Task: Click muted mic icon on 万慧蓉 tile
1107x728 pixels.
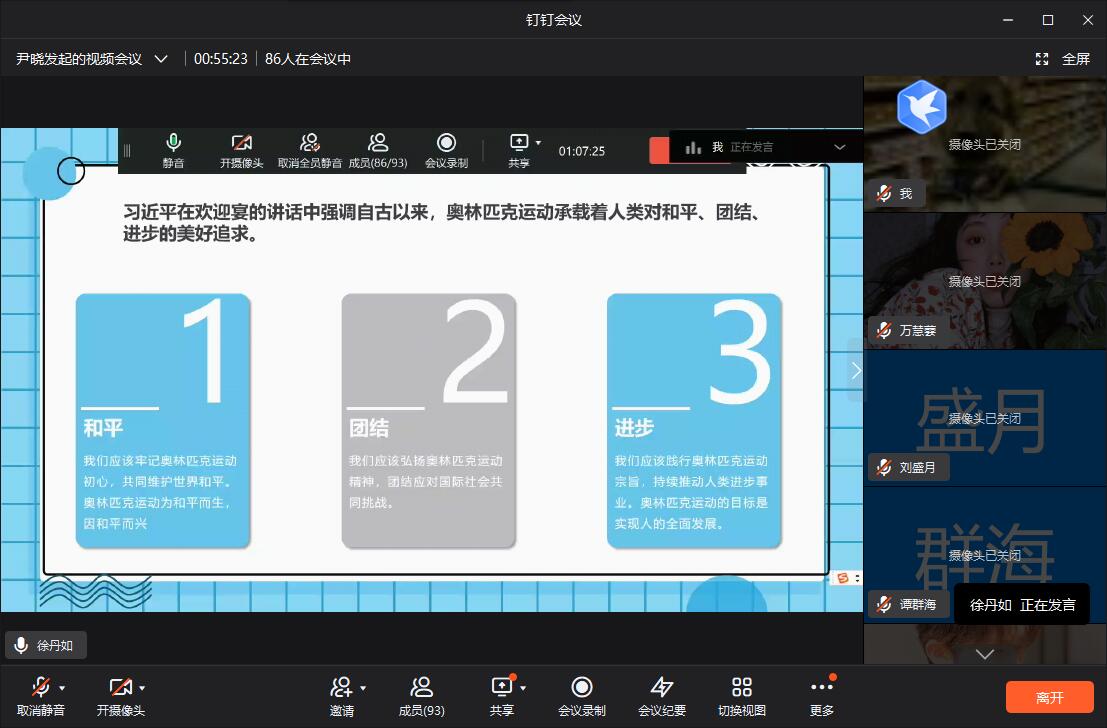Action: [884, 330]
